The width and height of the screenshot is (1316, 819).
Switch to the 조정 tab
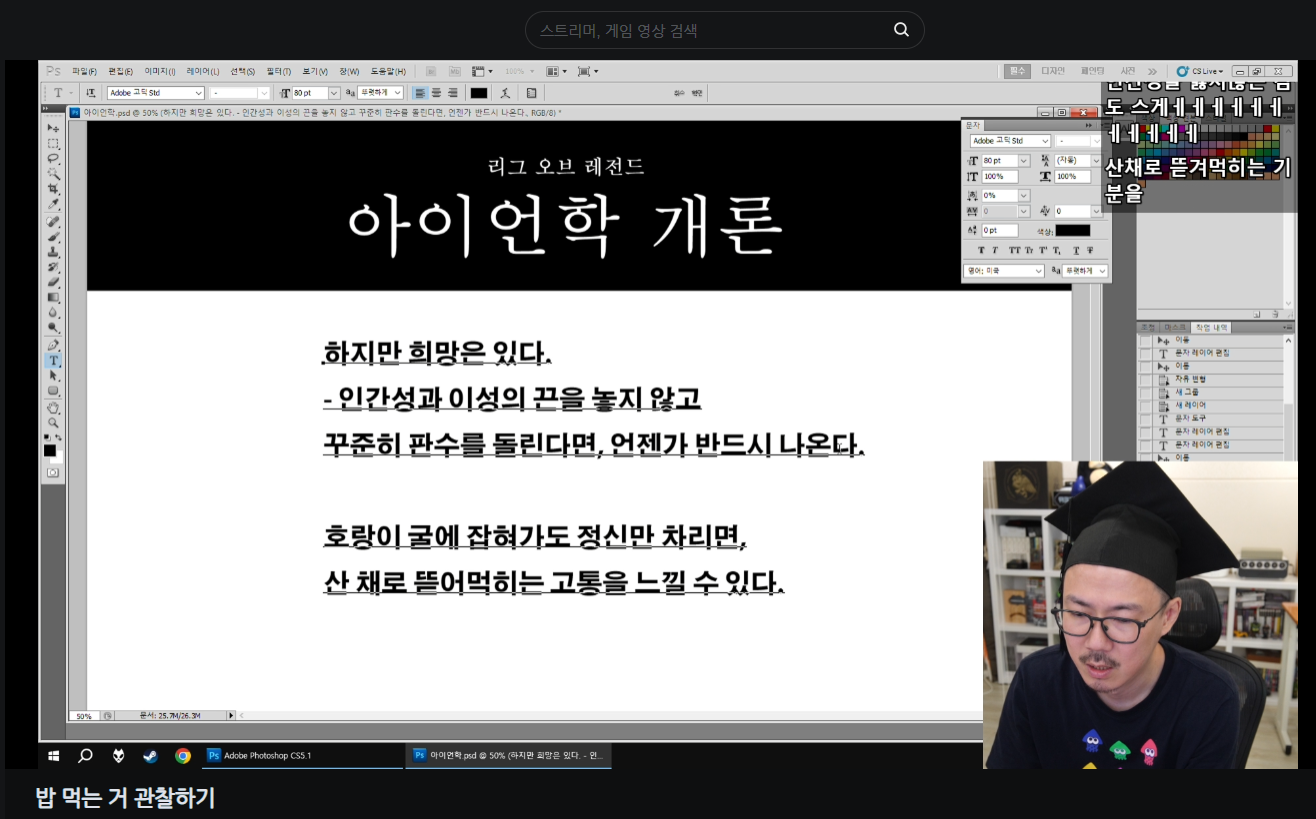coord(1148,327)
